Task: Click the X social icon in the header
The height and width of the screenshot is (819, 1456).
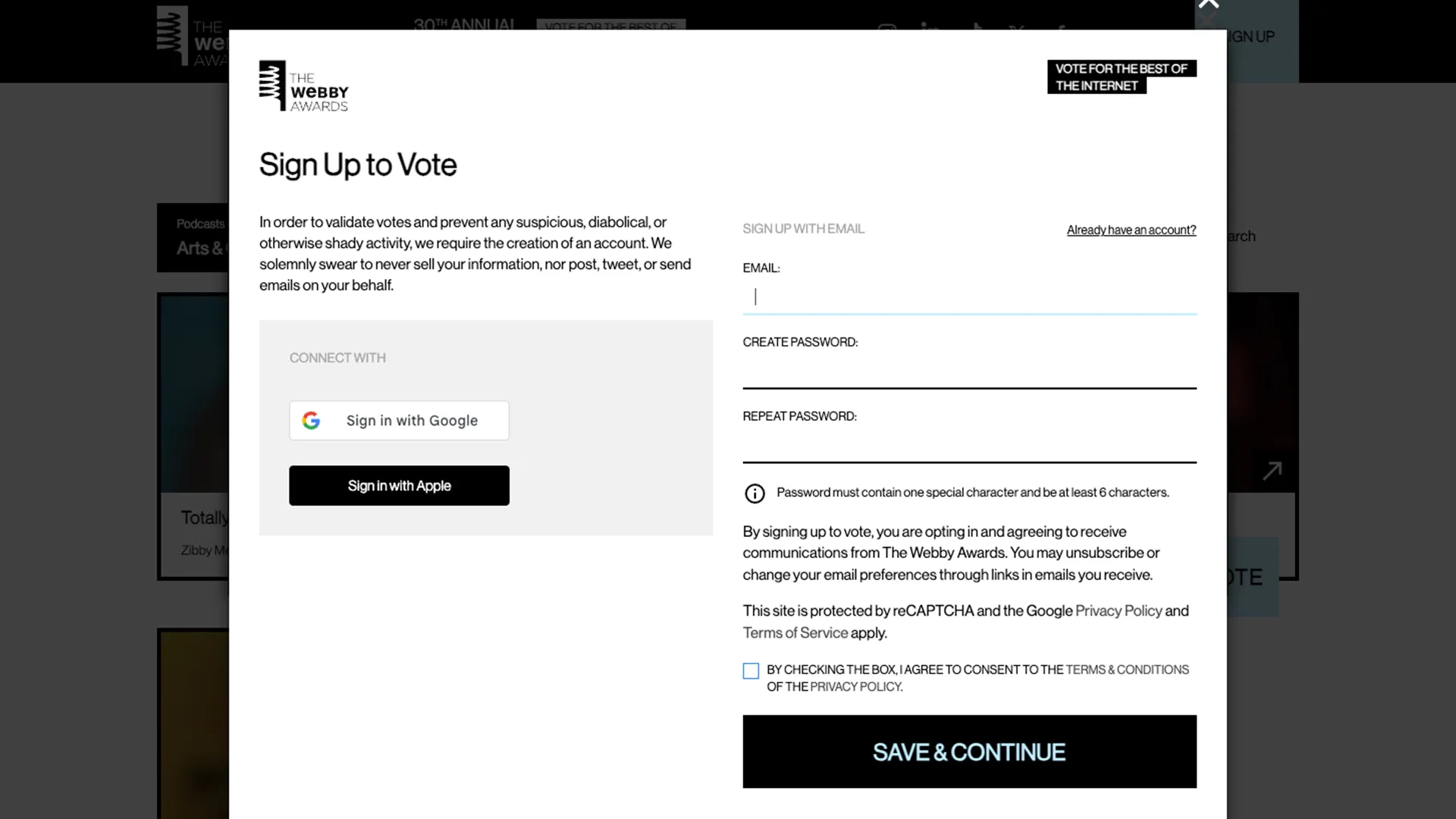Action: click(1016, 32)
